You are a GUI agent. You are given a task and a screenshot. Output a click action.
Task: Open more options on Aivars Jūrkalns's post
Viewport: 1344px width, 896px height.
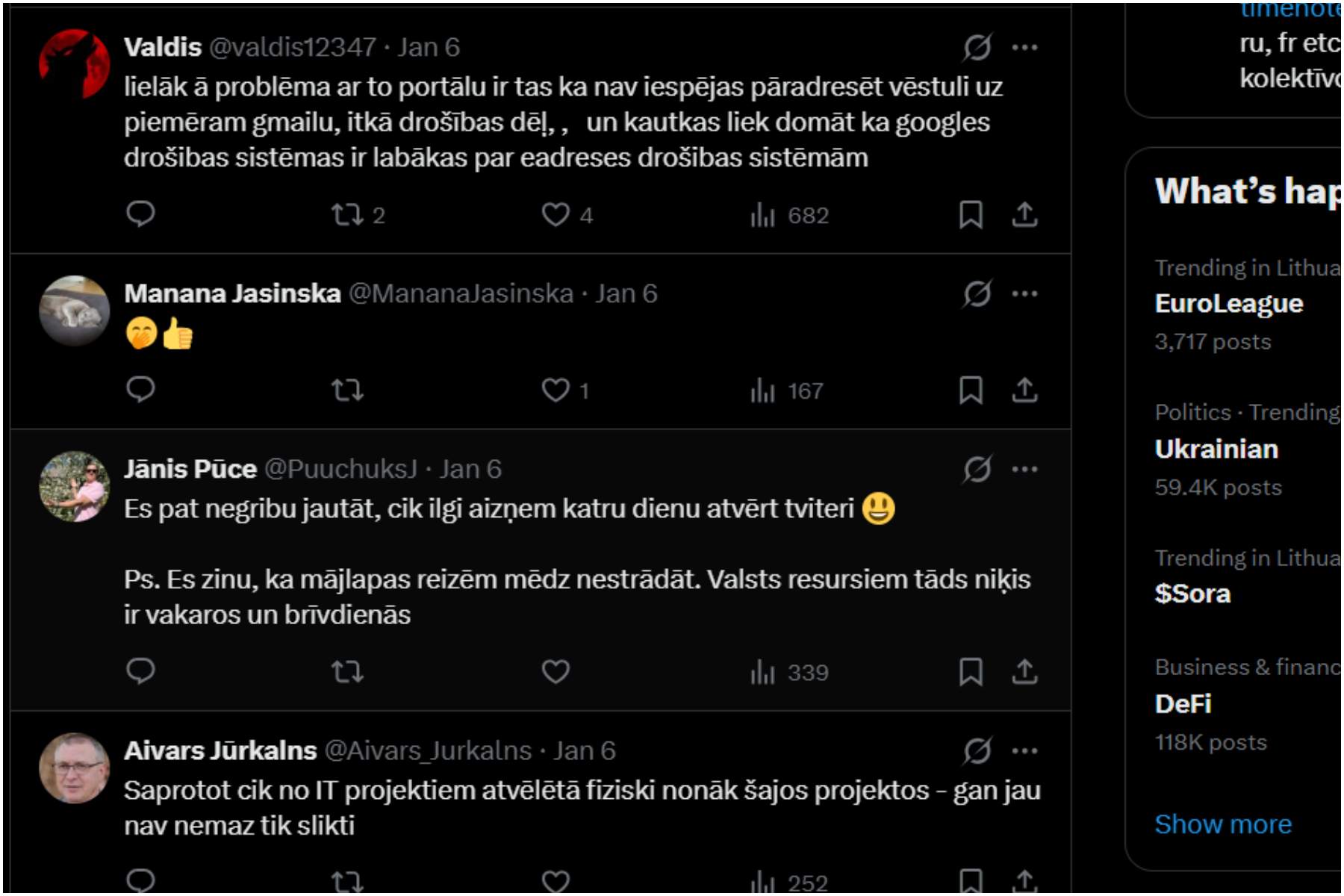pos(1024,750)
